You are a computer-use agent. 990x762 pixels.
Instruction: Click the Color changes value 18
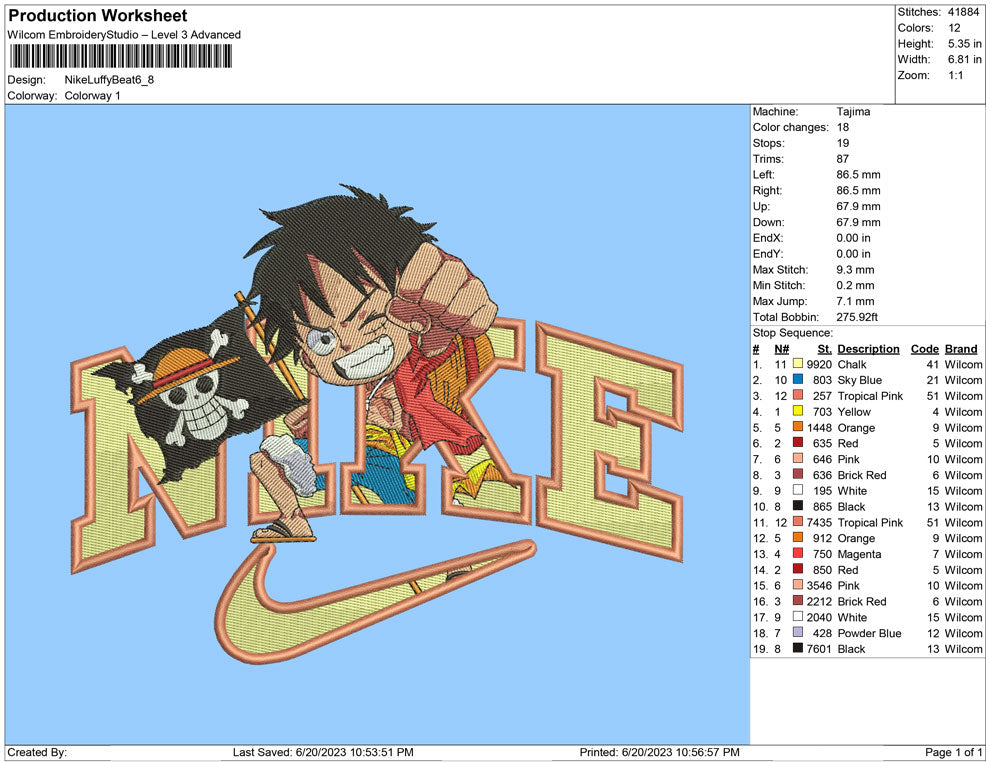pos(843,127)
